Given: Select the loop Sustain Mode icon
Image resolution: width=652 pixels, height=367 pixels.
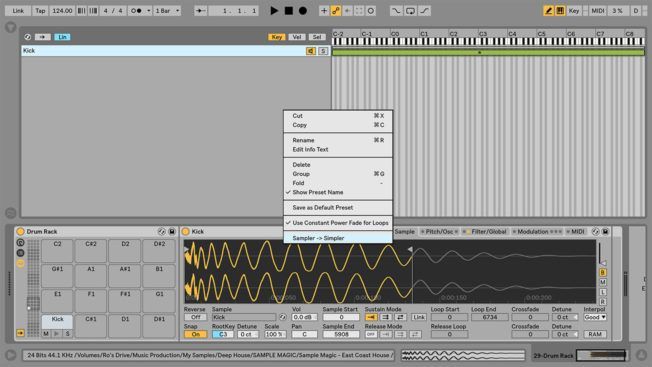Looking at the screenshot, I should point(385,317).
